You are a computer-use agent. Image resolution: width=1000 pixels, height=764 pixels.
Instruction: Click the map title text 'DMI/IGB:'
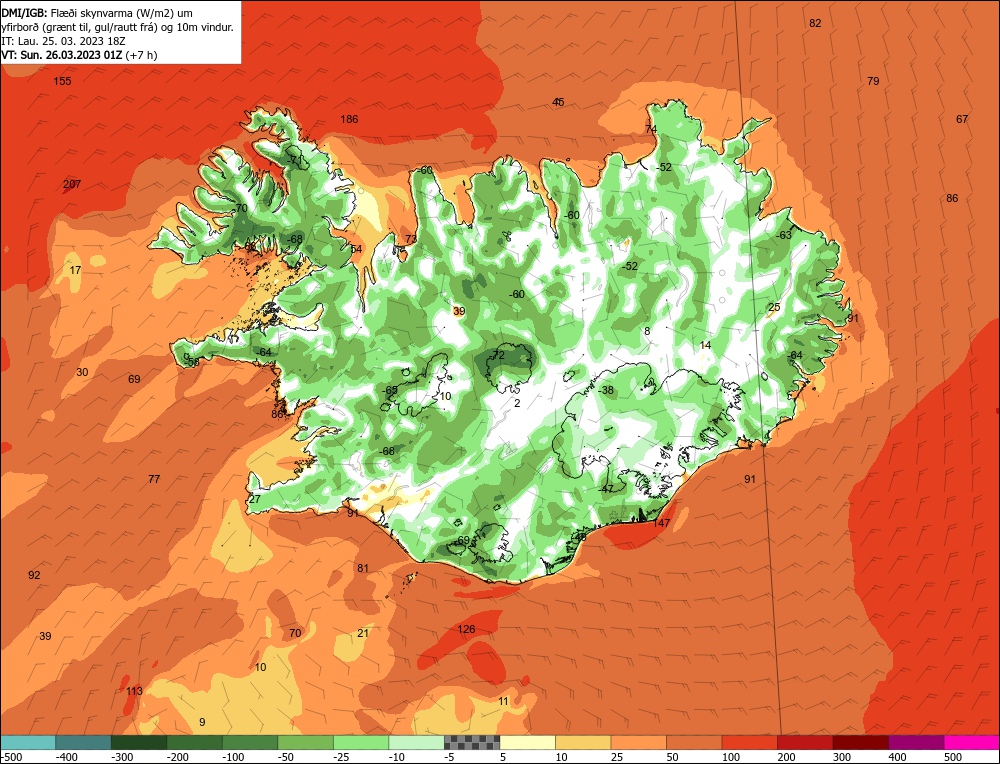[24, 13]
